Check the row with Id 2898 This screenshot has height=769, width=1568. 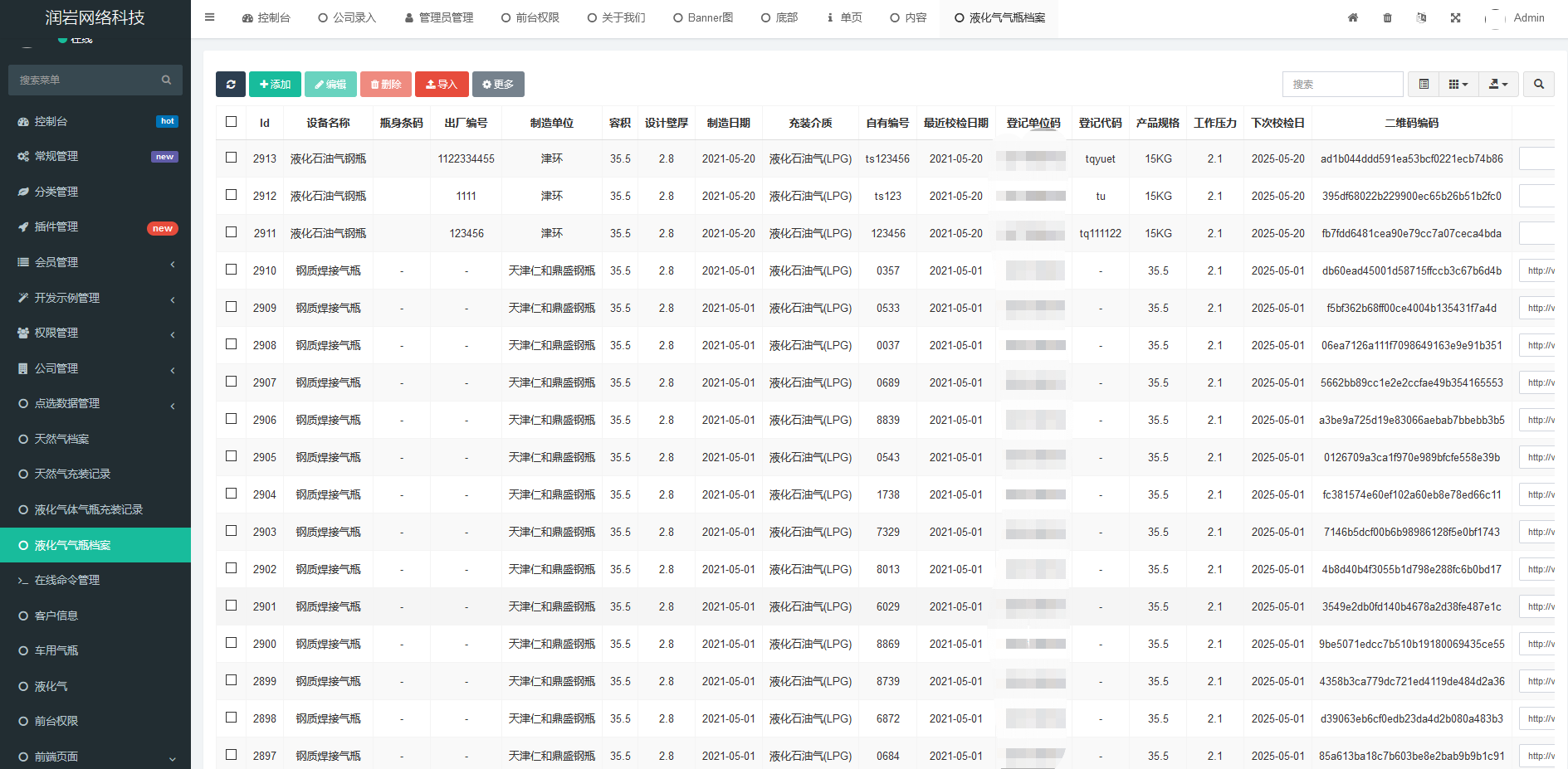tap(232, 718)
